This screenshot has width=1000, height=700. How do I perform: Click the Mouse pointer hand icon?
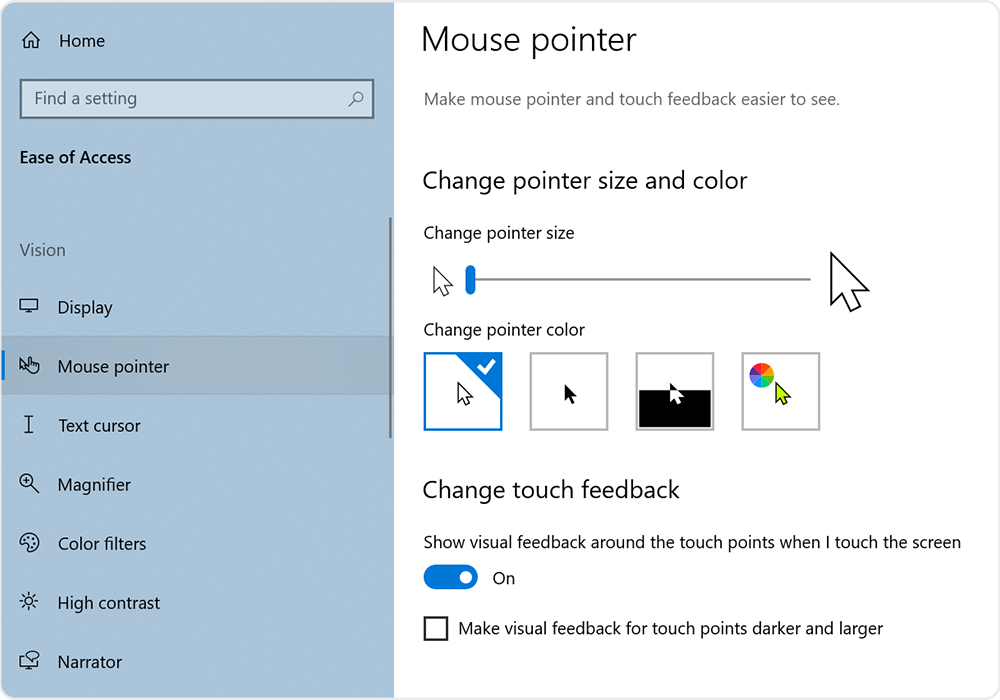tap(31, 366)
